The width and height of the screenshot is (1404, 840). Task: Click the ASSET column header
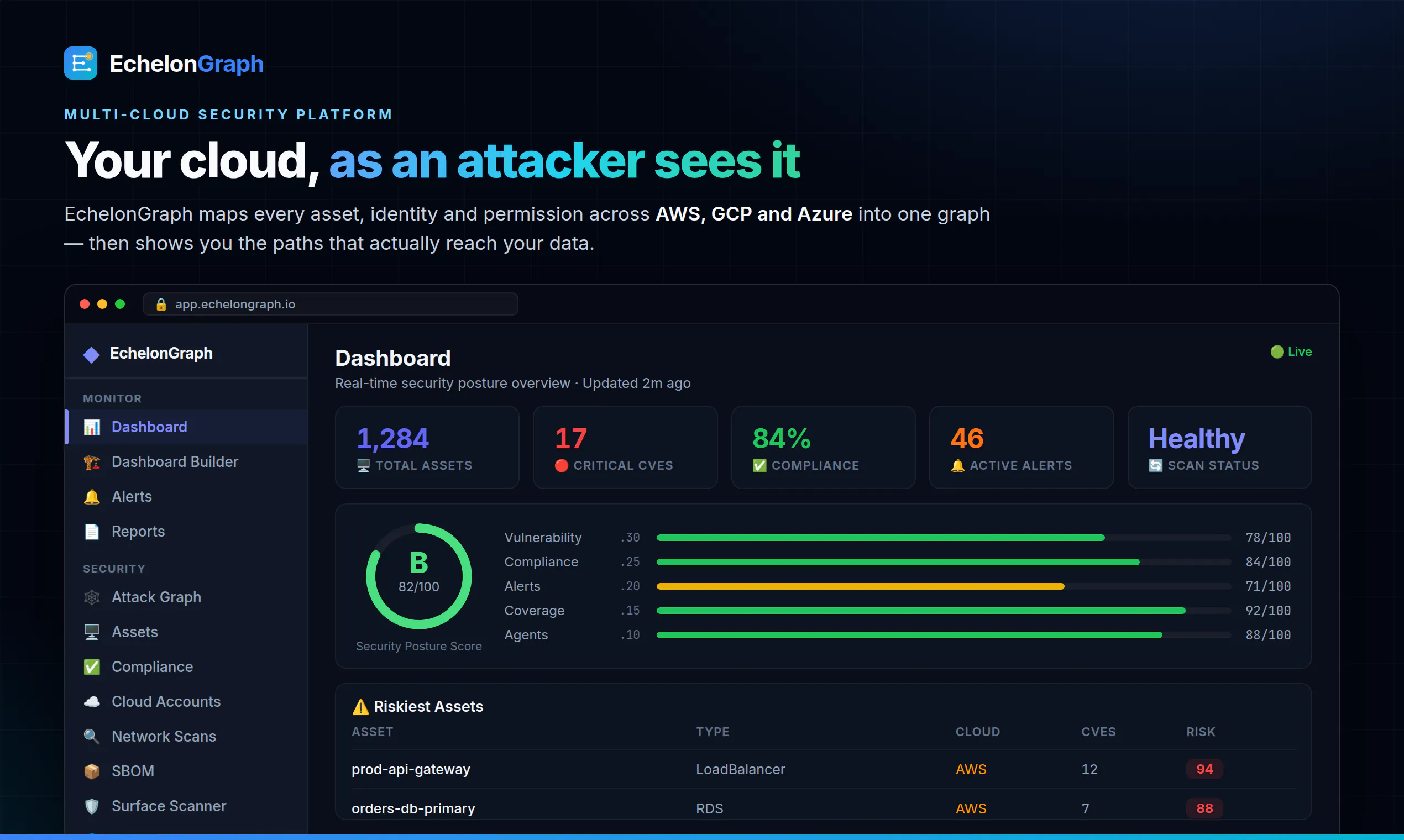(x=373, y=732)
